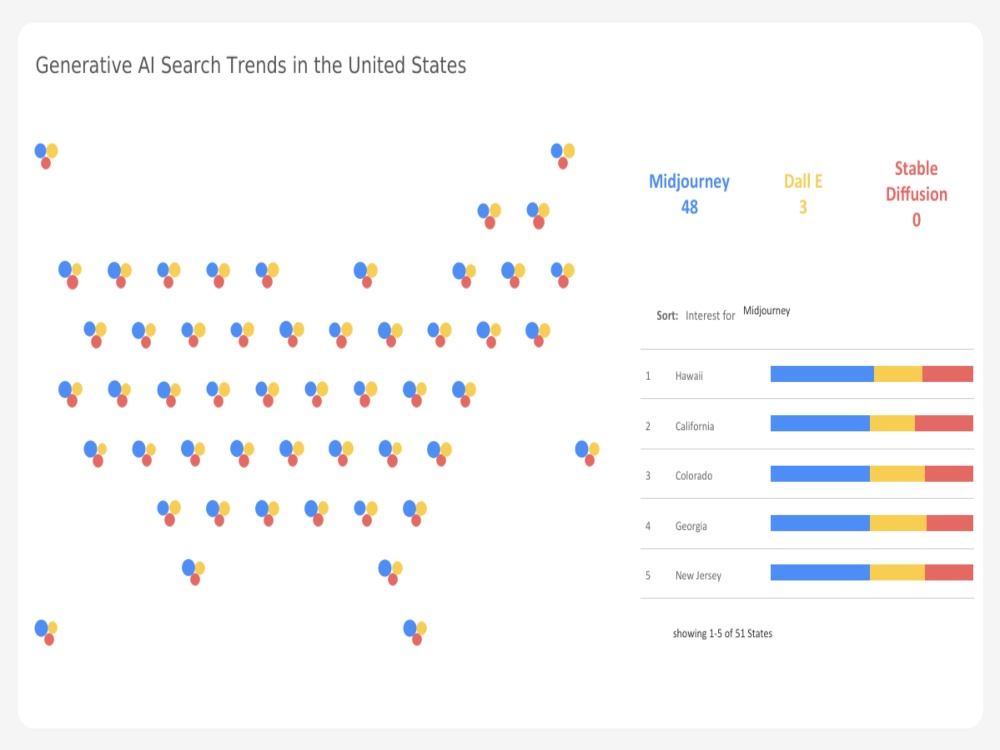Click Georgia's yellow Dall E bar segment
1000x750 pixels.
(x=898, y=524)
